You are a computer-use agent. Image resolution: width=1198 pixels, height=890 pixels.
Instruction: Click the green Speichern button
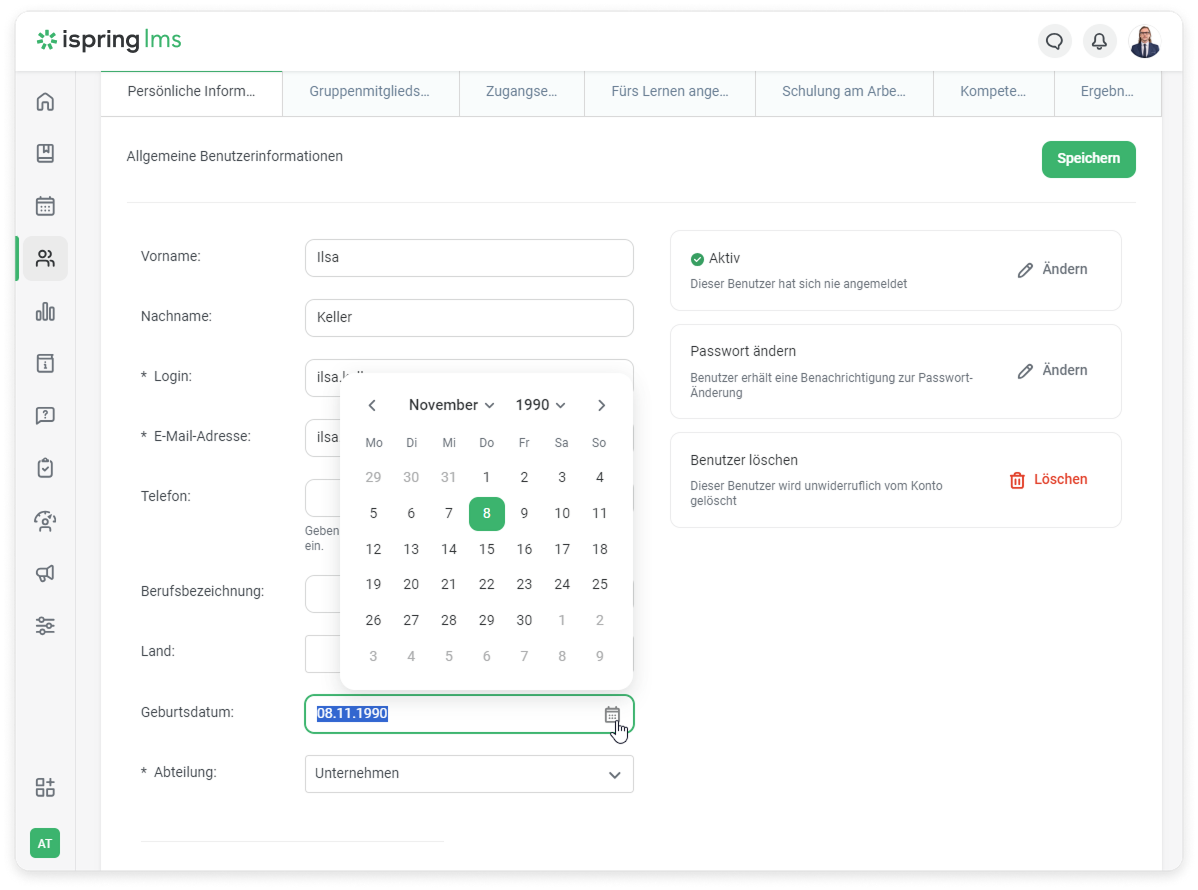(1088, 159)
